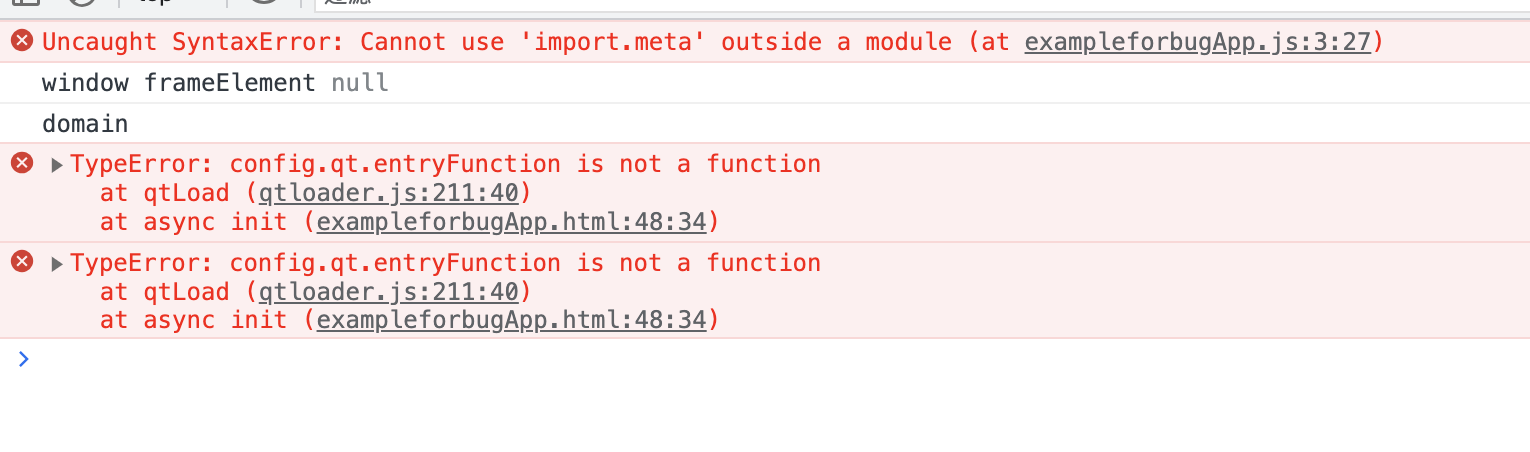Expand the first TypeError stack trace
The width and height of the screenshot is (1530, 452).
[57, 164]
